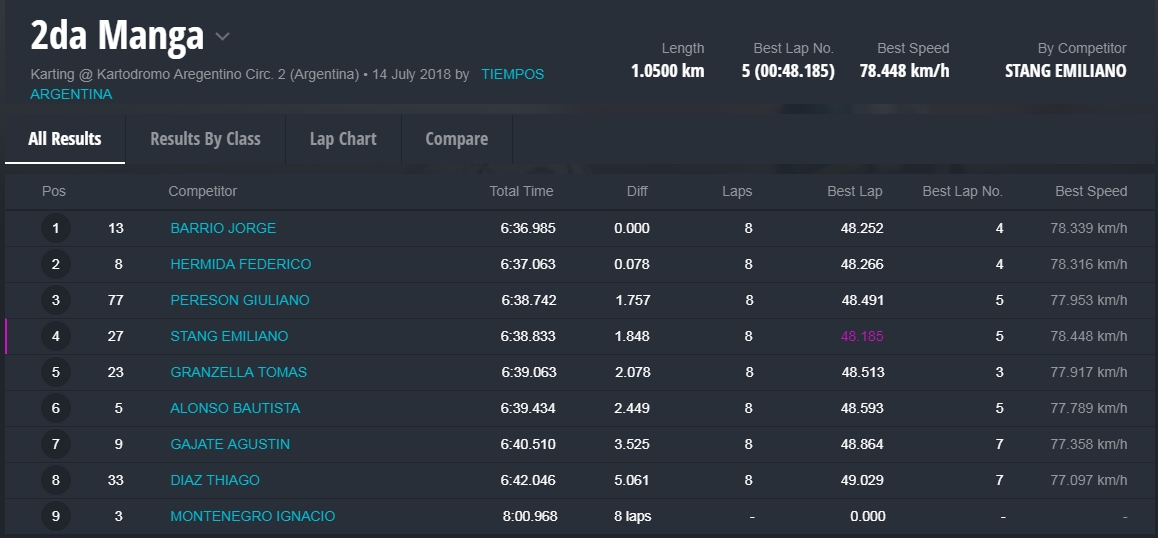The height and width of the screenshot is (538, 1158).
Task: Click the position 1 circle badge
Action: (56, 229)
